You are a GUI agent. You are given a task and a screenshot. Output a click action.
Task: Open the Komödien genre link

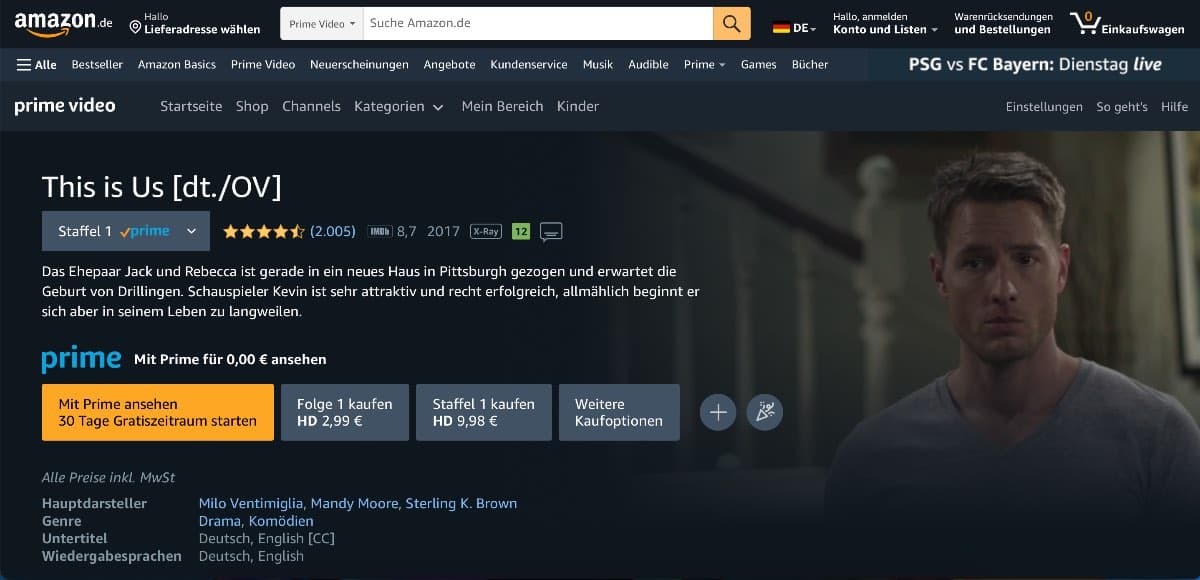click(x=280, y=521)
